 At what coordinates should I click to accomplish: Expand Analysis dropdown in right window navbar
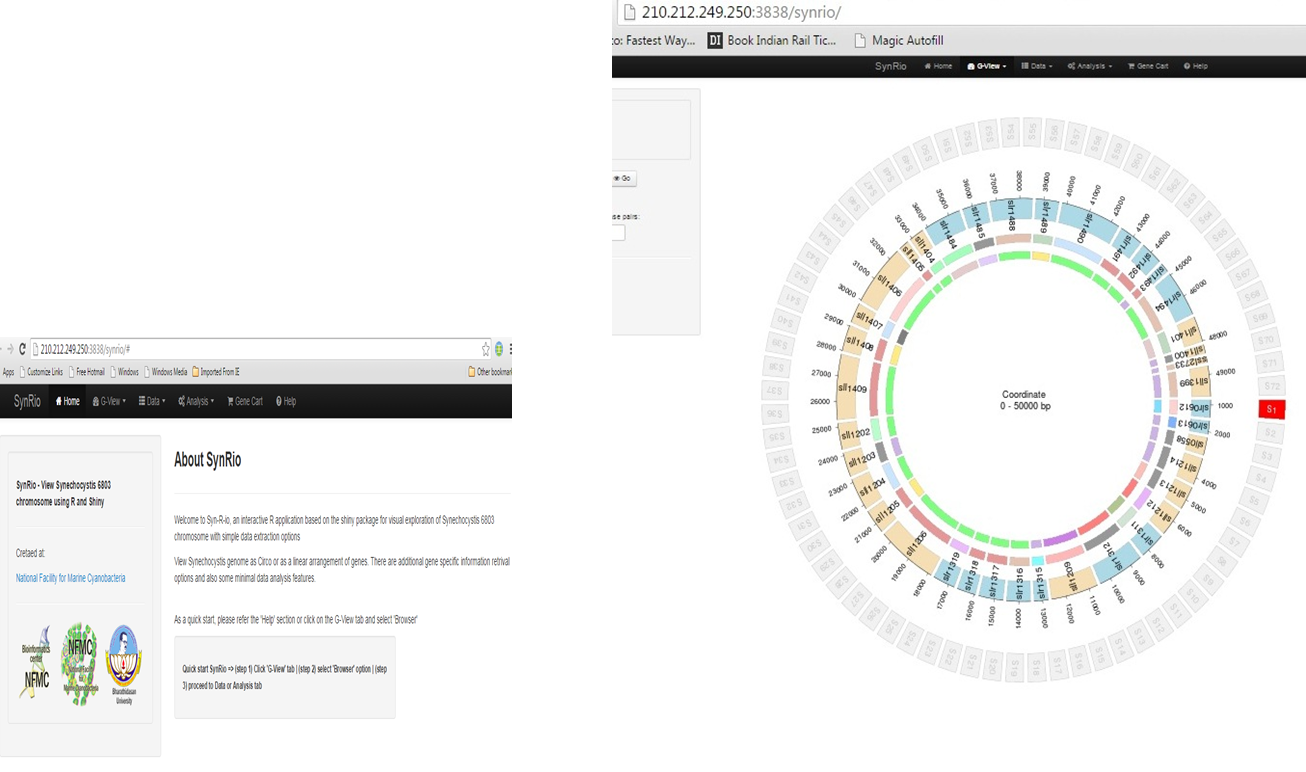pyautogui.click(x=1090, y=66)
